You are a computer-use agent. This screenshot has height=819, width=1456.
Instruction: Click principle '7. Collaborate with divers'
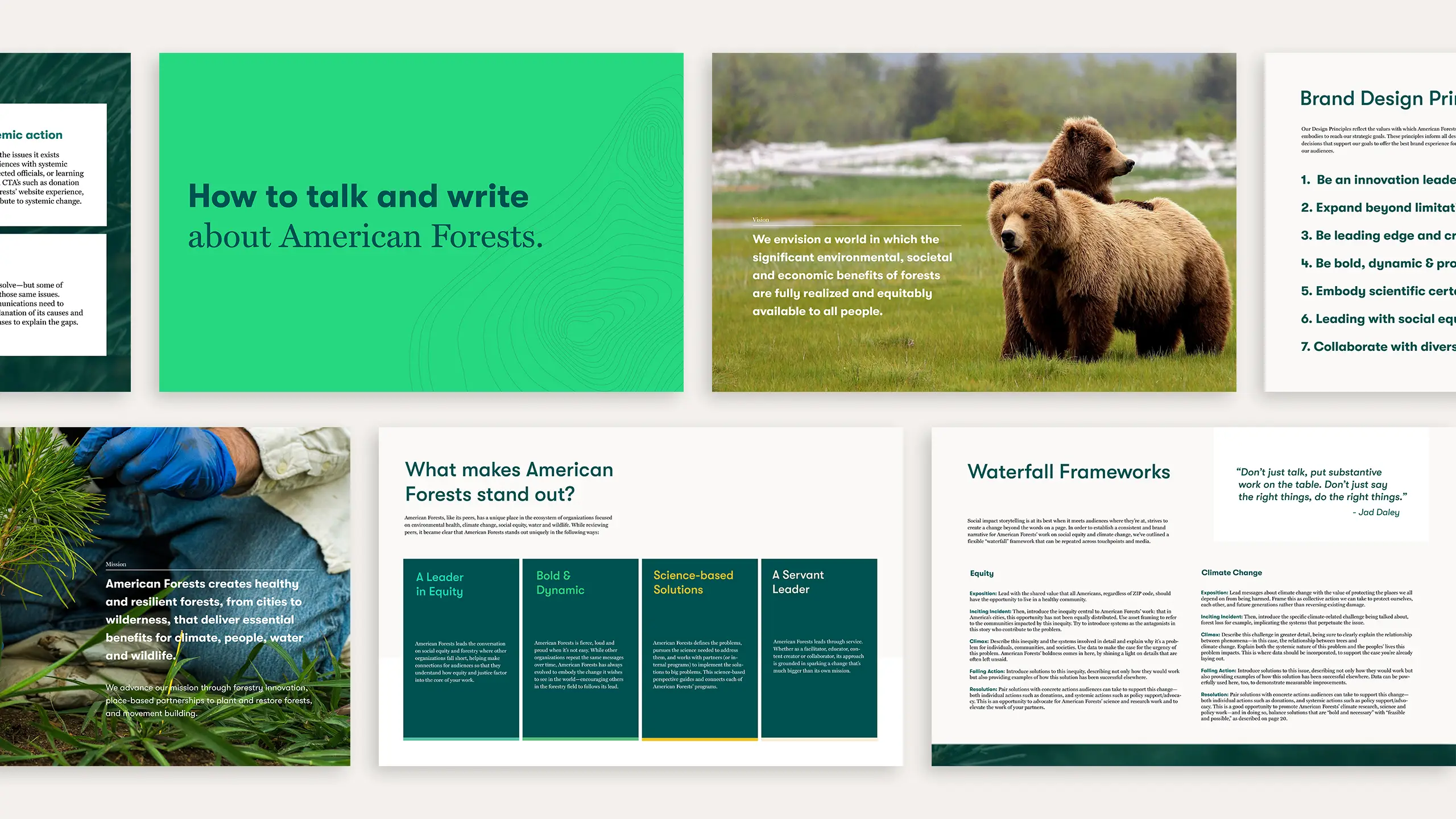pos(1378,347)
